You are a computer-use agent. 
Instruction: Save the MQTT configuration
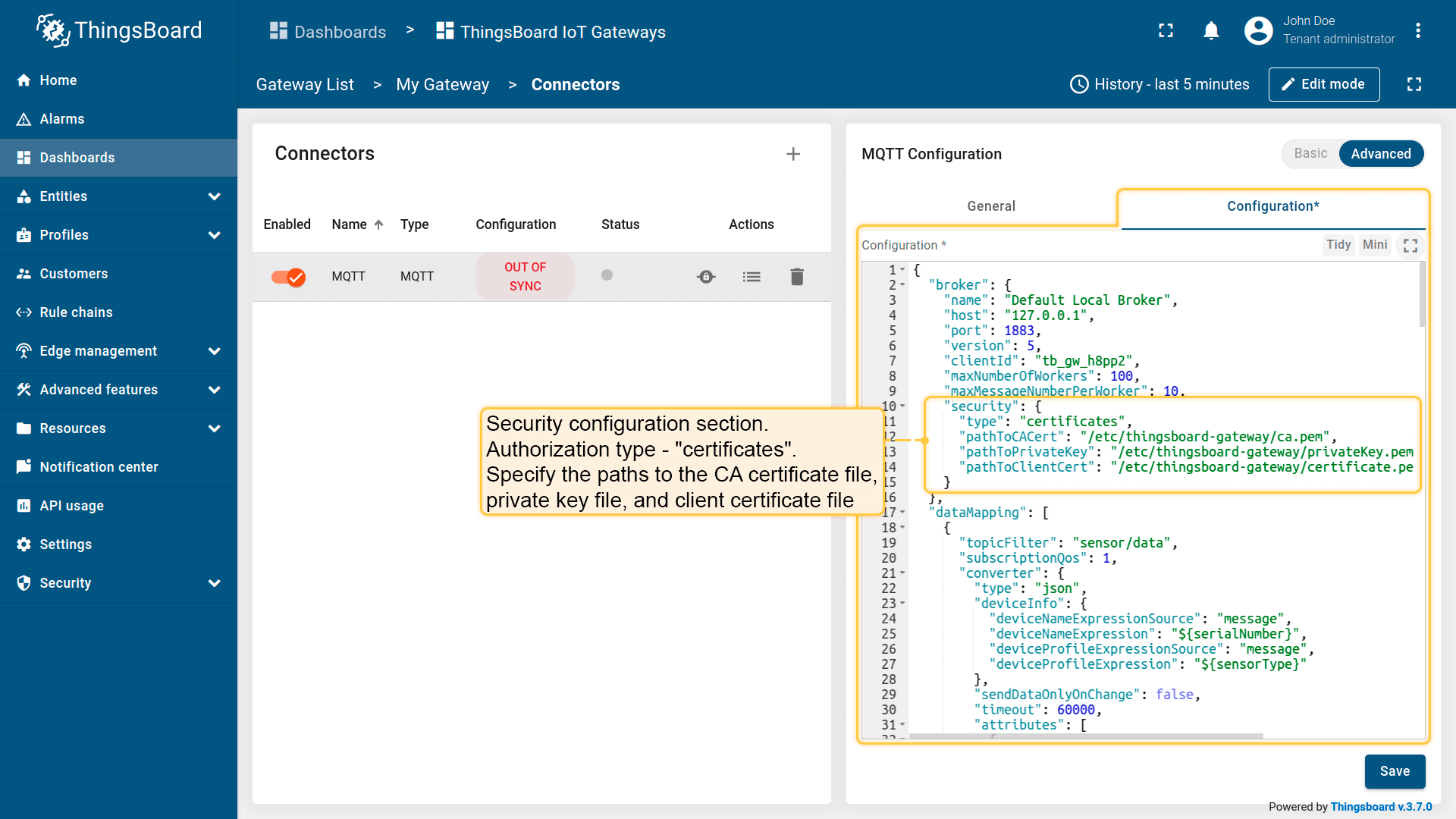click(x=1395, y=771)
